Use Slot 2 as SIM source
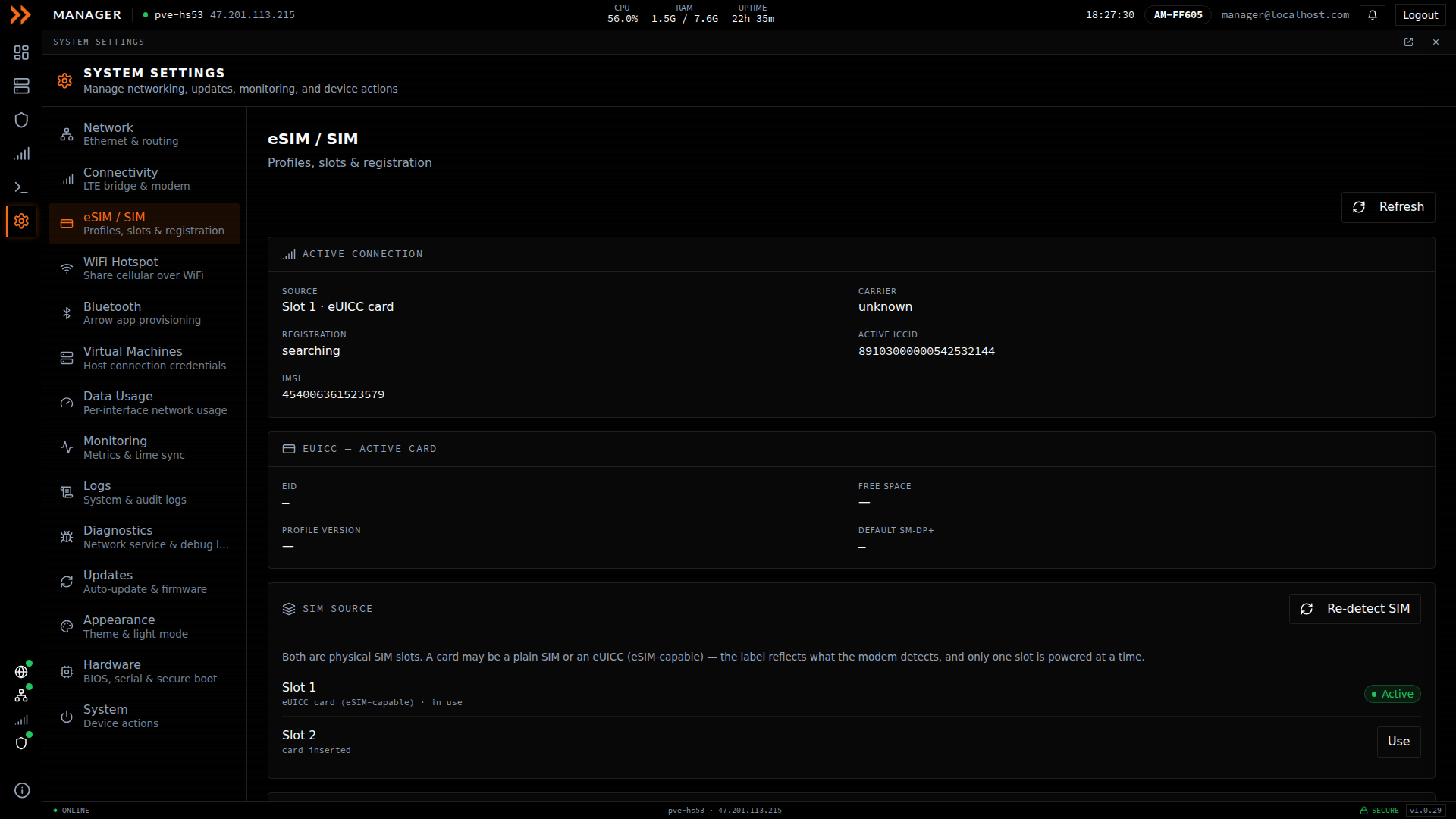 click(x=1398, y=742)
